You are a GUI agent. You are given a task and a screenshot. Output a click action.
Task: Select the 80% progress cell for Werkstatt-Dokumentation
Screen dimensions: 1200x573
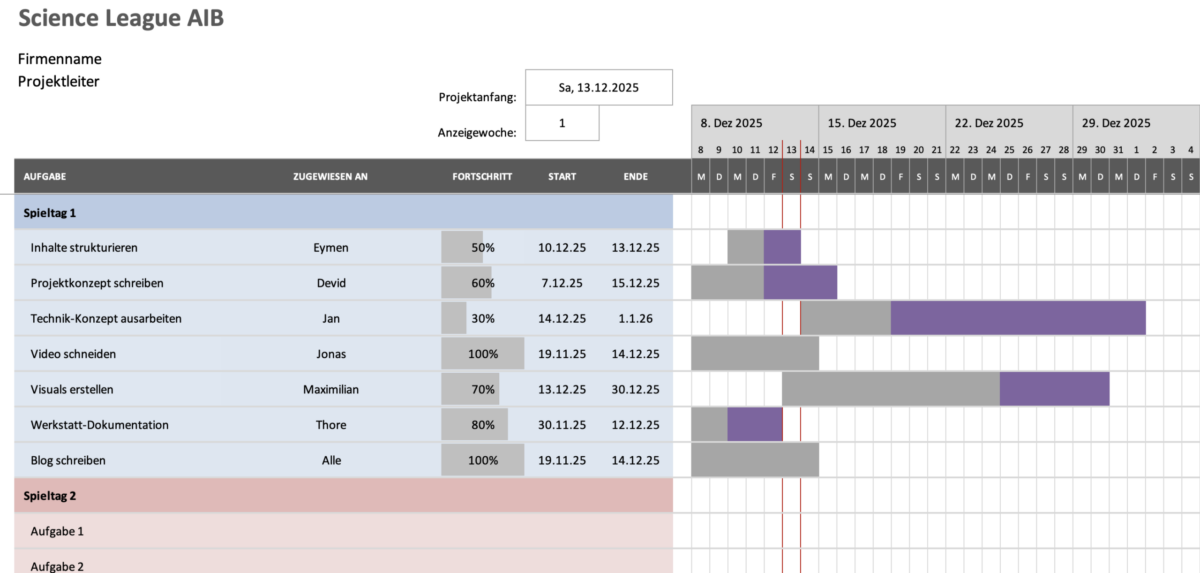(482, 425)
